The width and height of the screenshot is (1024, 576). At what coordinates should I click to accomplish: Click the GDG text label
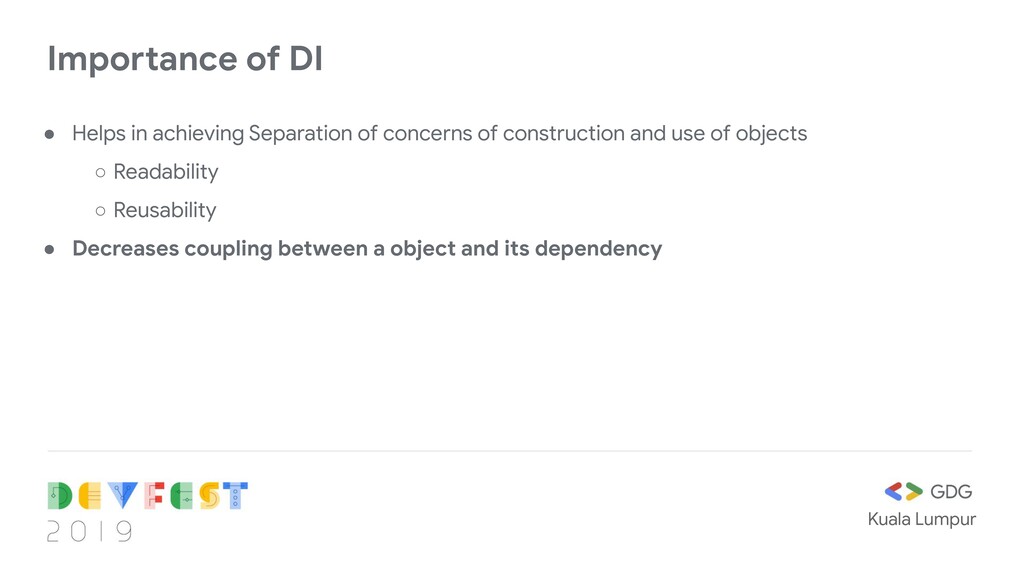pos(951,492)
